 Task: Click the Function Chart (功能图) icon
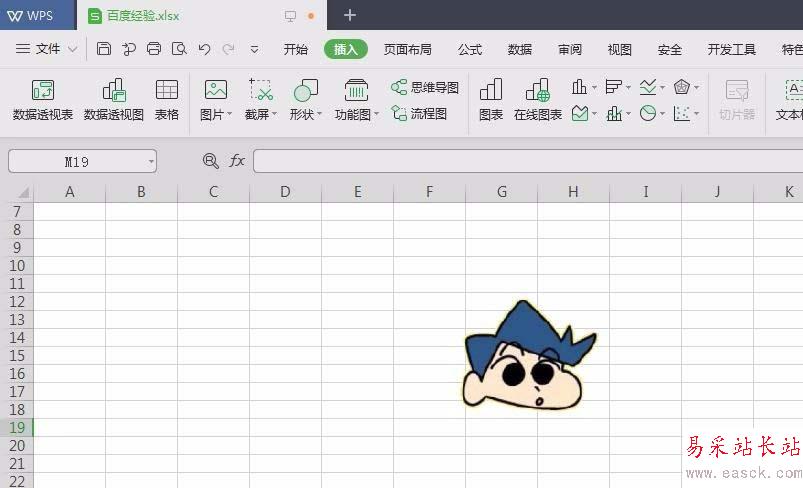tap(356, 90)
